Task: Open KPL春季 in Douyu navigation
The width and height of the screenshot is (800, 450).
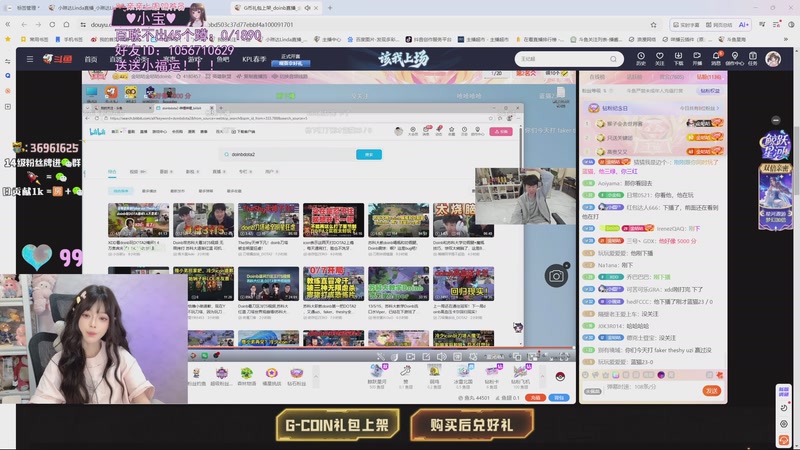Action: (254, 59)
